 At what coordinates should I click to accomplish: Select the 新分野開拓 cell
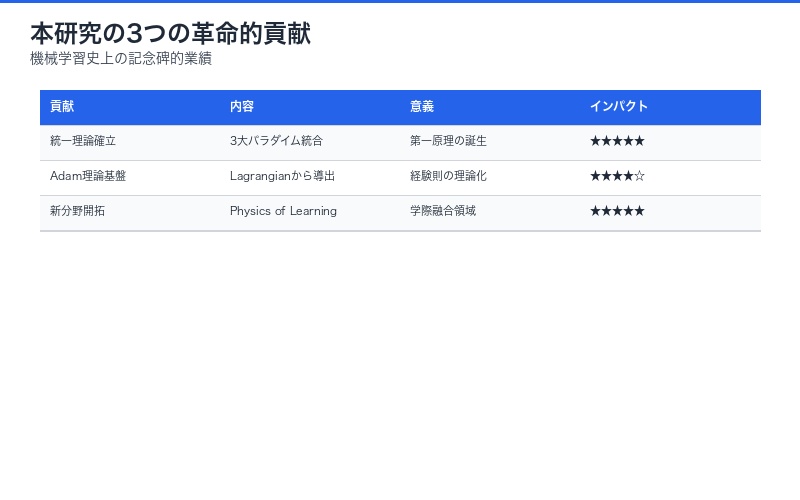(77, 211)
